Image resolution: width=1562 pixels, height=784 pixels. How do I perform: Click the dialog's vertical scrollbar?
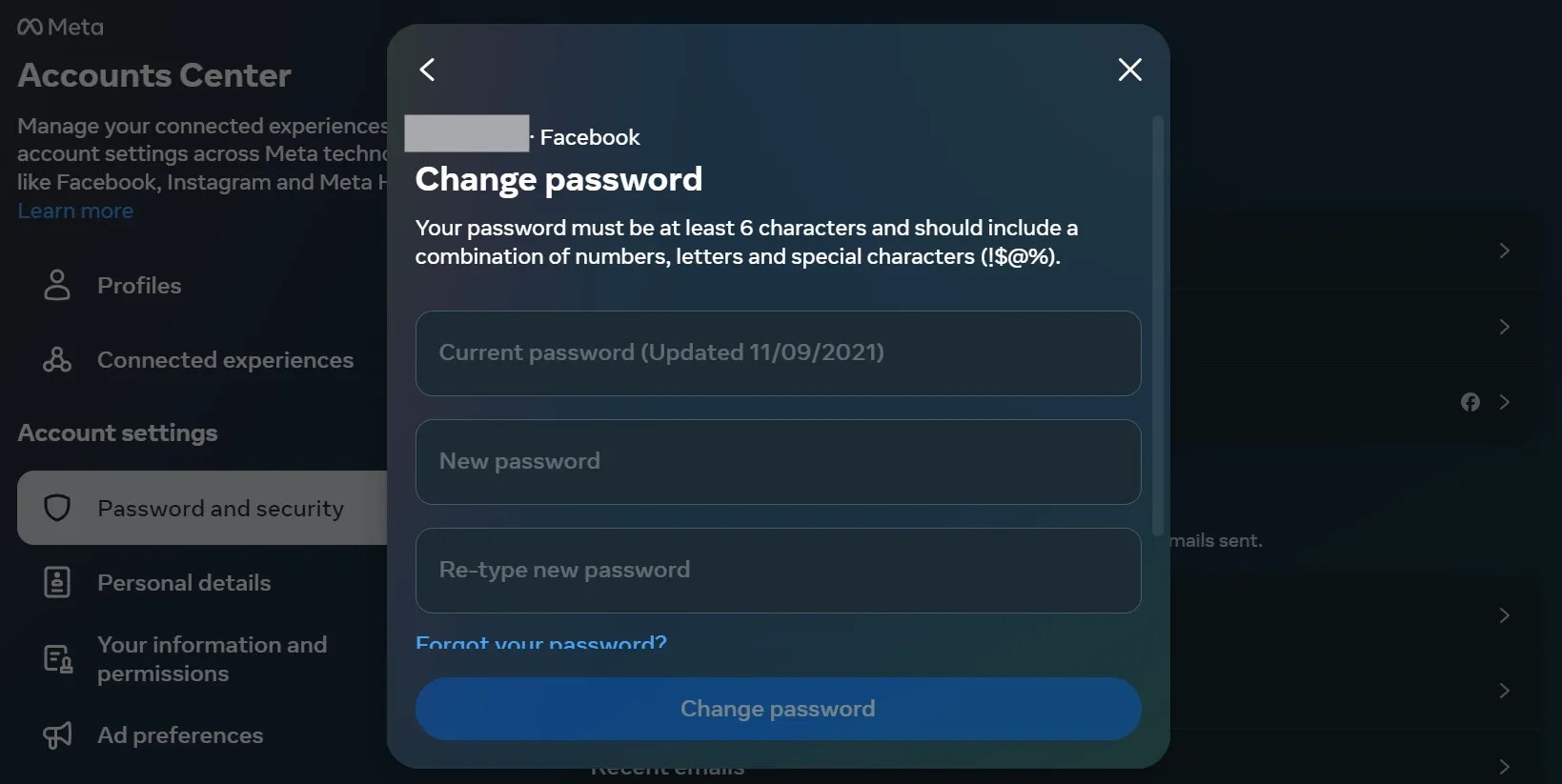click(x=1157, y=324)
